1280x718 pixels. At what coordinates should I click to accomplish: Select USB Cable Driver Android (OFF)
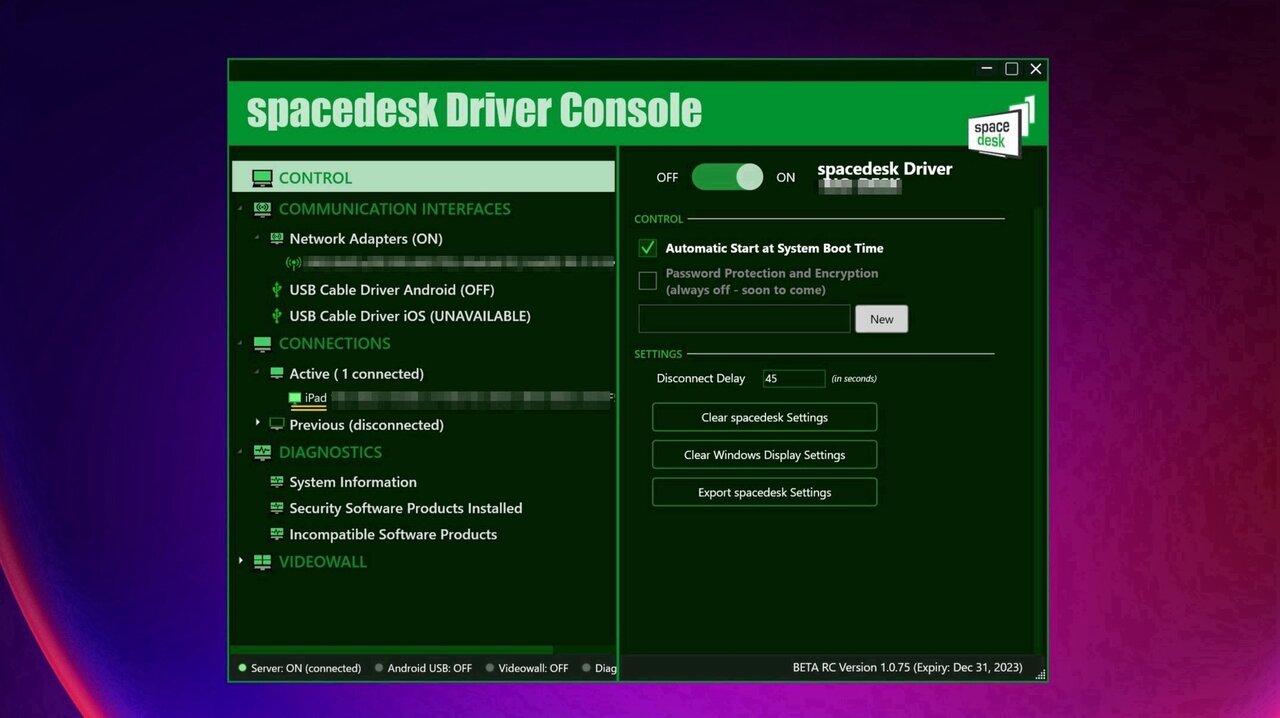[x=392, y=290]
